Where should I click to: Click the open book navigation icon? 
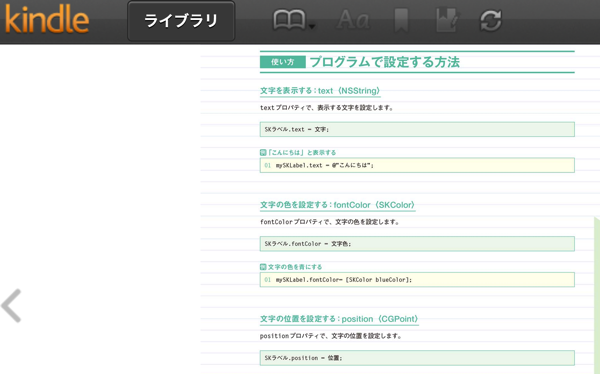point(289,20)
